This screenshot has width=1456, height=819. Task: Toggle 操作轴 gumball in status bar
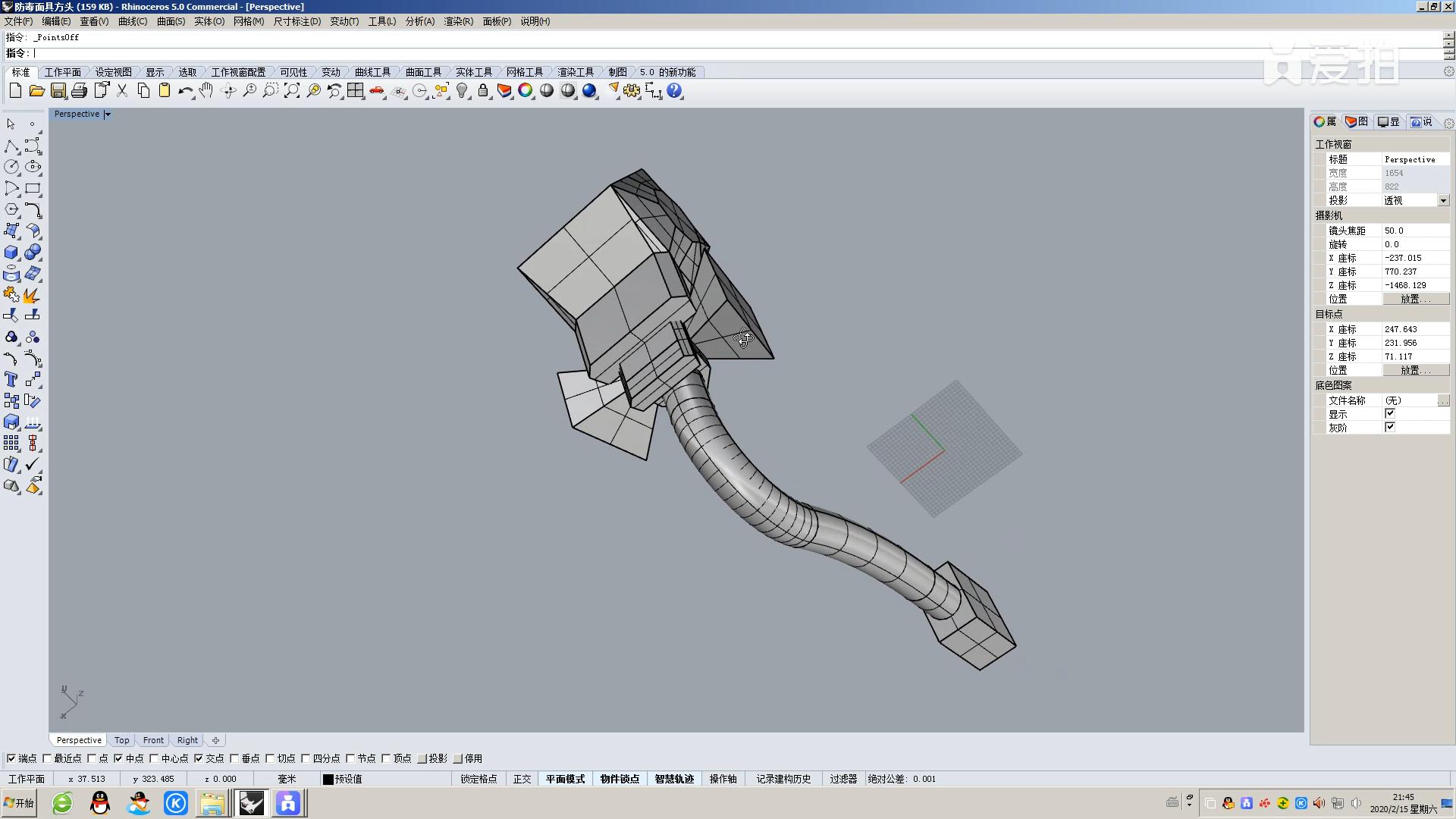[x=723, y=779]
